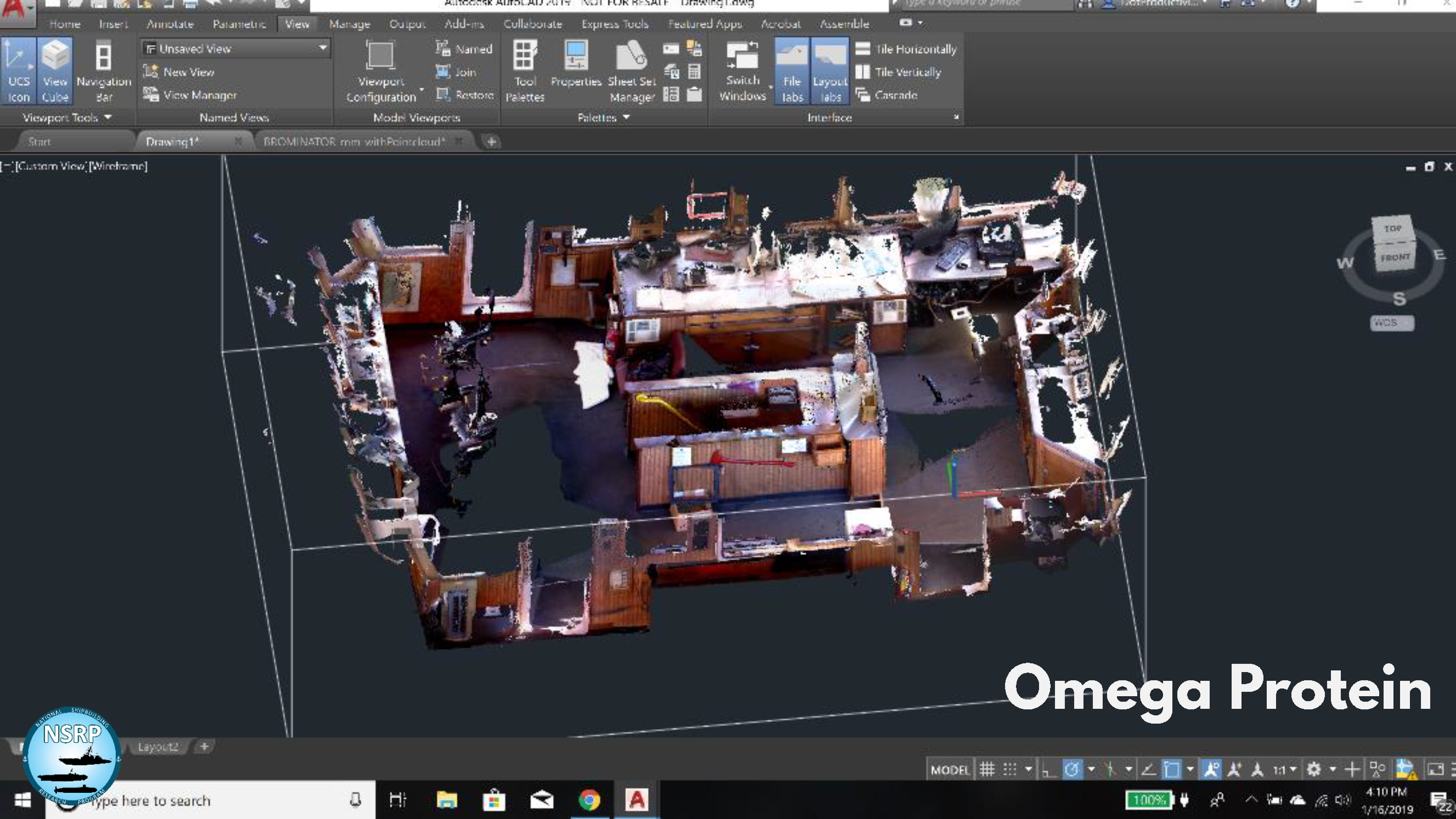Open File Explorer from taskbar
The height and width of the screenshot is (819, 1456).
[x=447, y=800]
